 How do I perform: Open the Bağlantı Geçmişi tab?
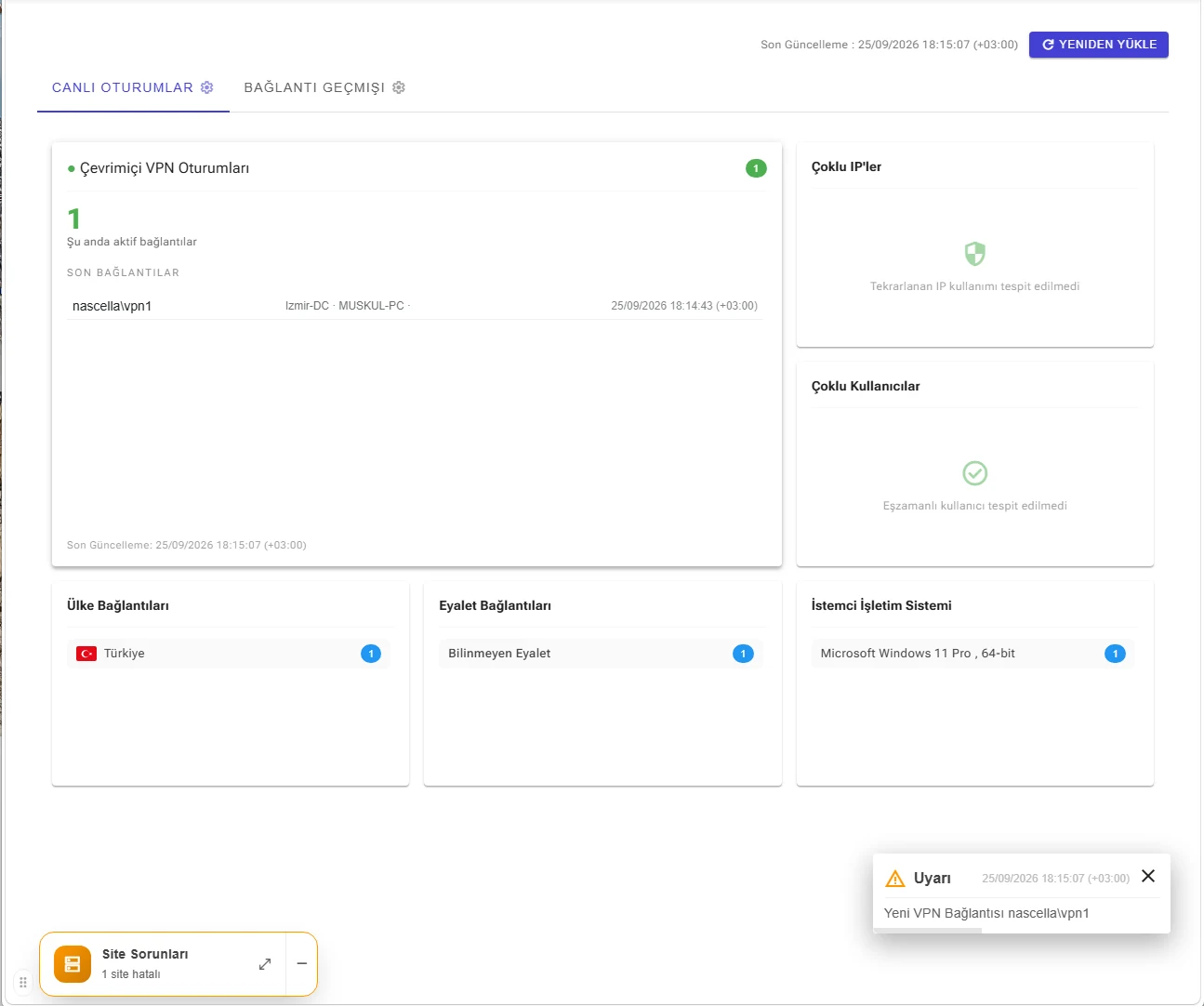(x=324, y=87)
